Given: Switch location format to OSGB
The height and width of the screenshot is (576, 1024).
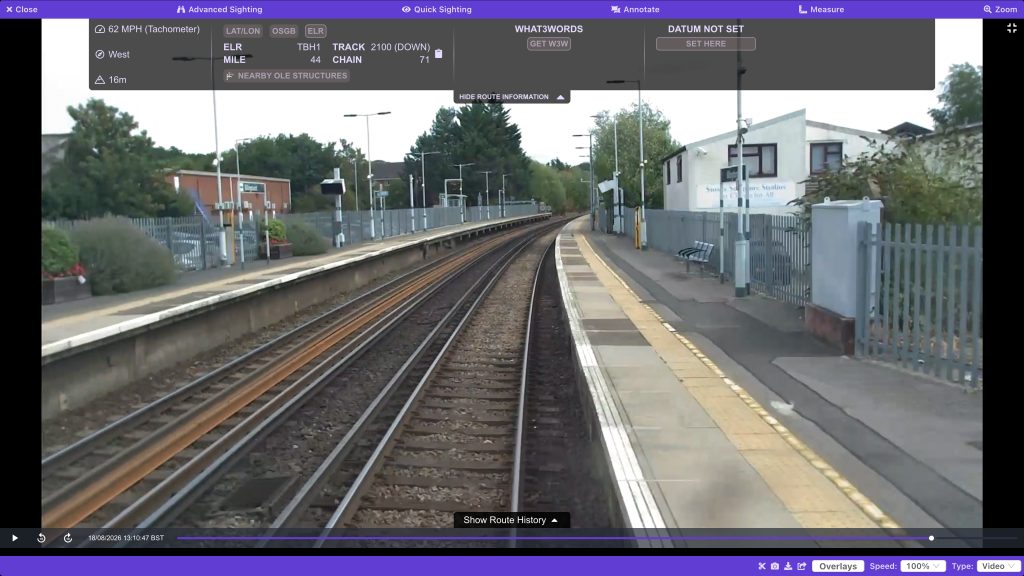Looking at the screenshot, I should [283, 31].
